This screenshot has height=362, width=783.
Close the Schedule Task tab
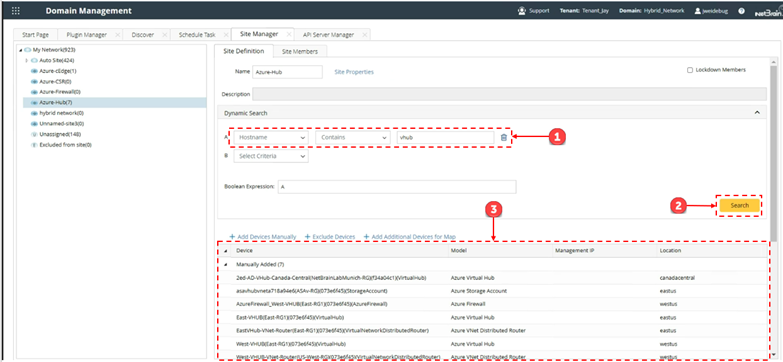[226, 35]
